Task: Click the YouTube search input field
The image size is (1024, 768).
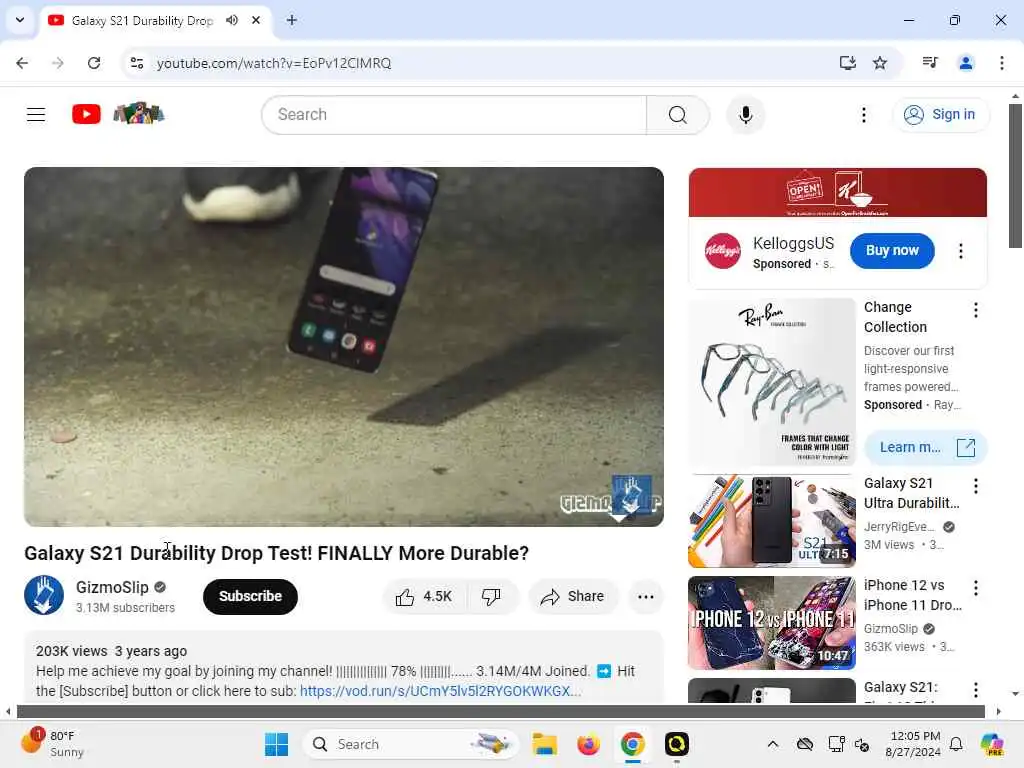Action: pos(455,115)
